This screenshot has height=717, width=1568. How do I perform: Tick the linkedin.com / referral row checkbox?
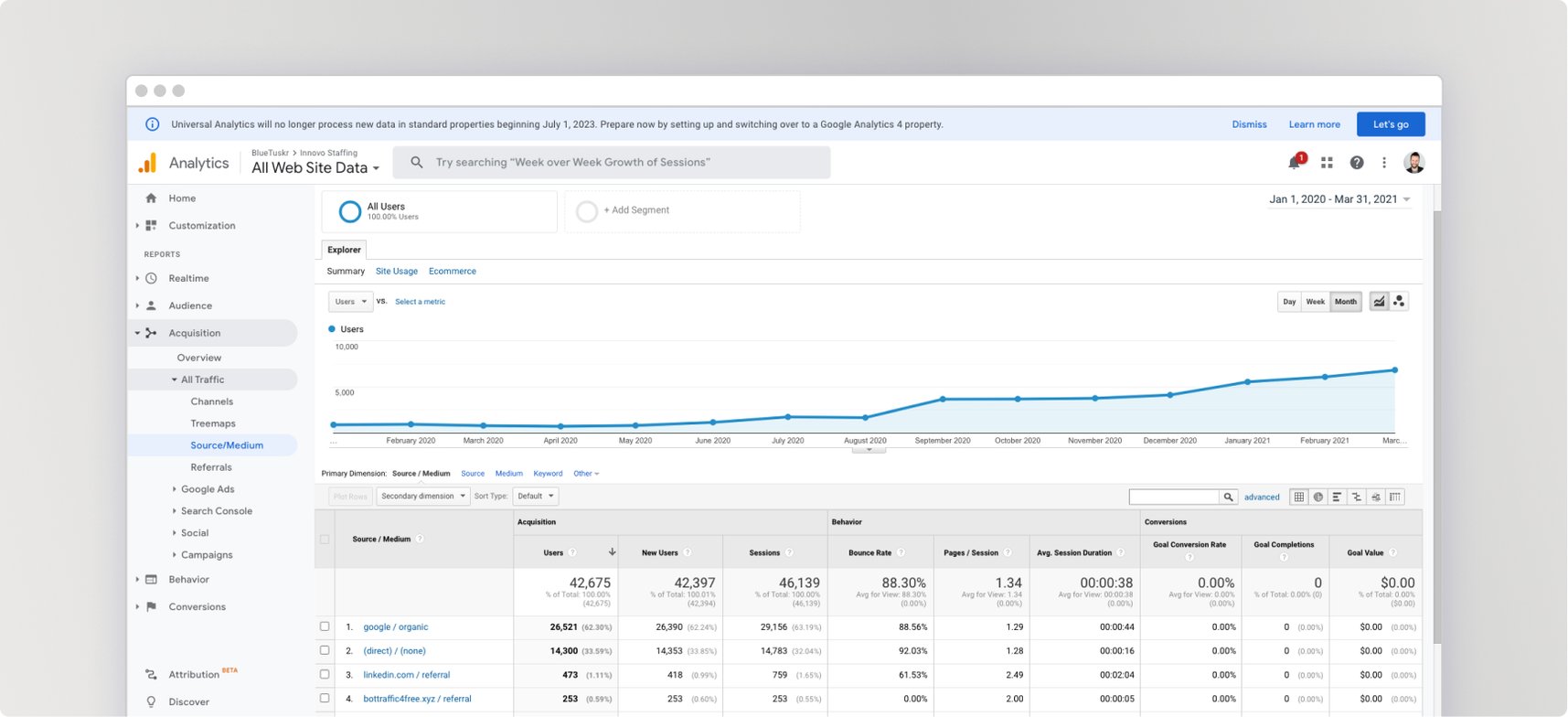[x=325, y=674]
